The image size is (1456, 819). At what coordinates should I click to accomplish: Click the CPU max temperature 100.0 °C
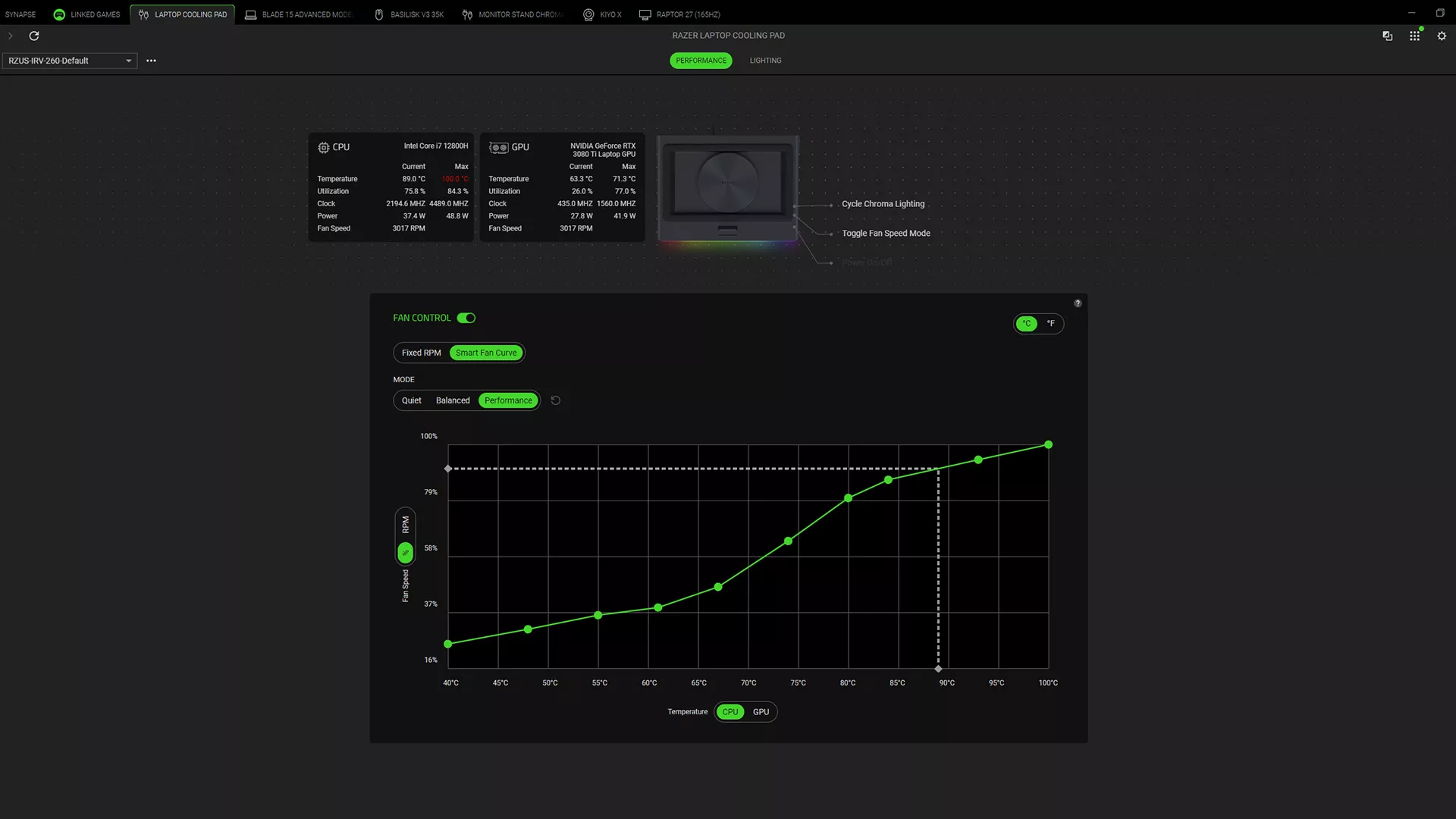pyautogui.click(x=455, y=179)
